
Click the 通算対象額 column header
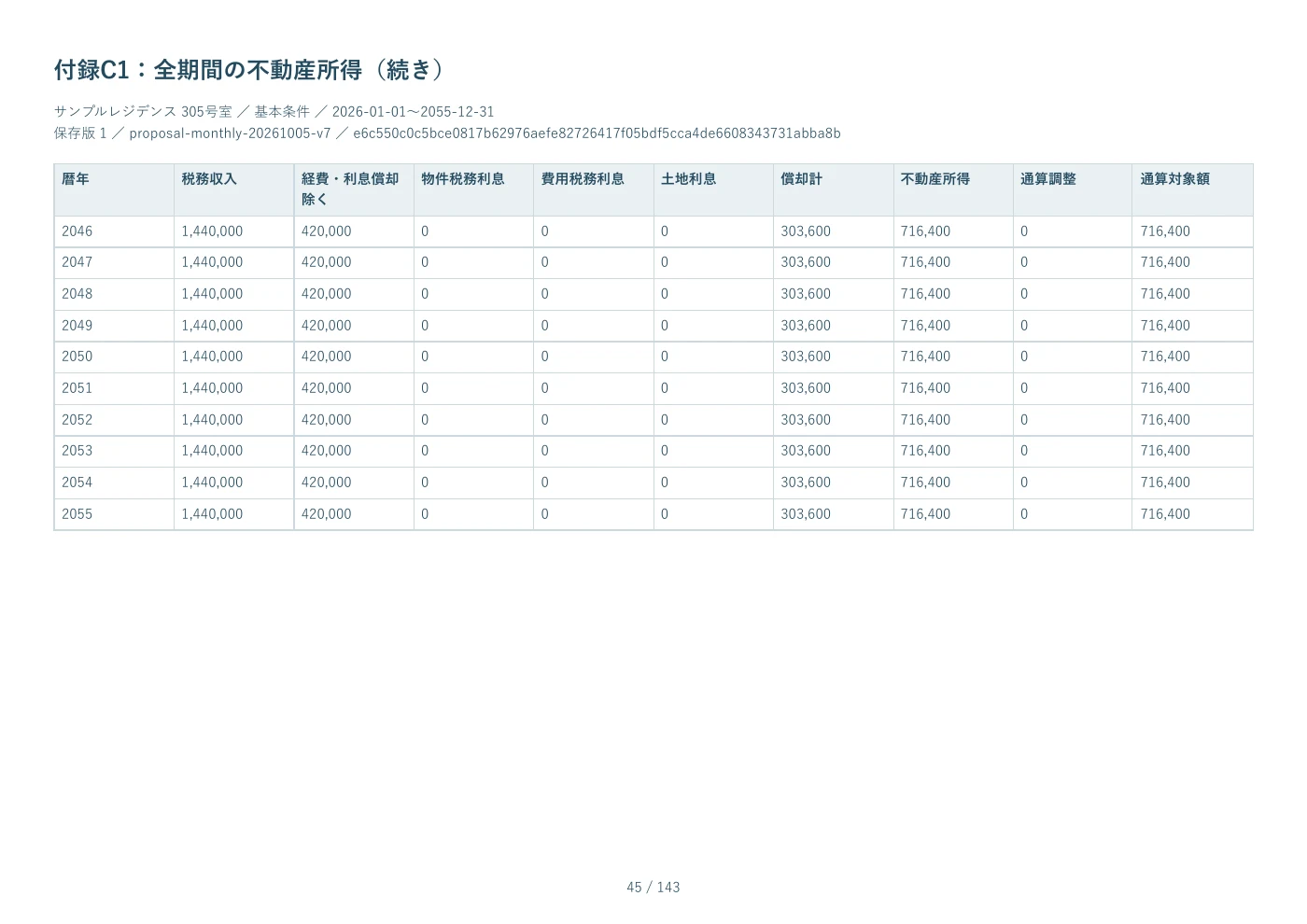point(1192,189)
